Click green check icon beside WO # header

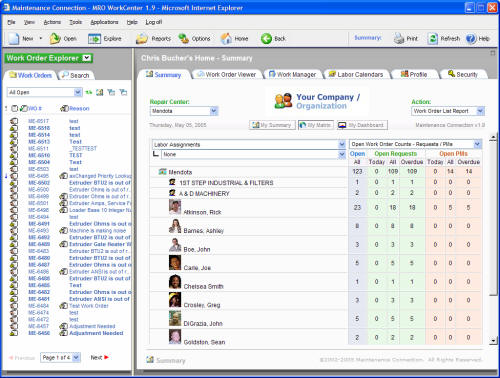coord(23,108)
